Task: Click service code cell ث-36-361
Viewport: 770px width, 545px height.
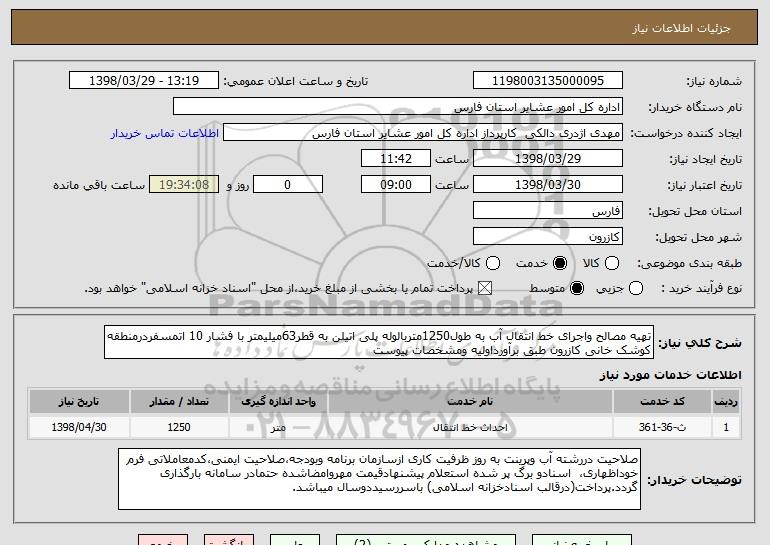Action: tap(662, 427)
